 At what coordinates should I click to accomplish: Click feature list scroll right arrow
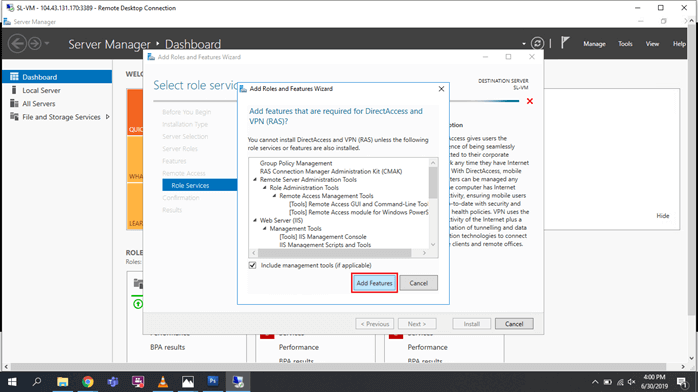[424, 253]
